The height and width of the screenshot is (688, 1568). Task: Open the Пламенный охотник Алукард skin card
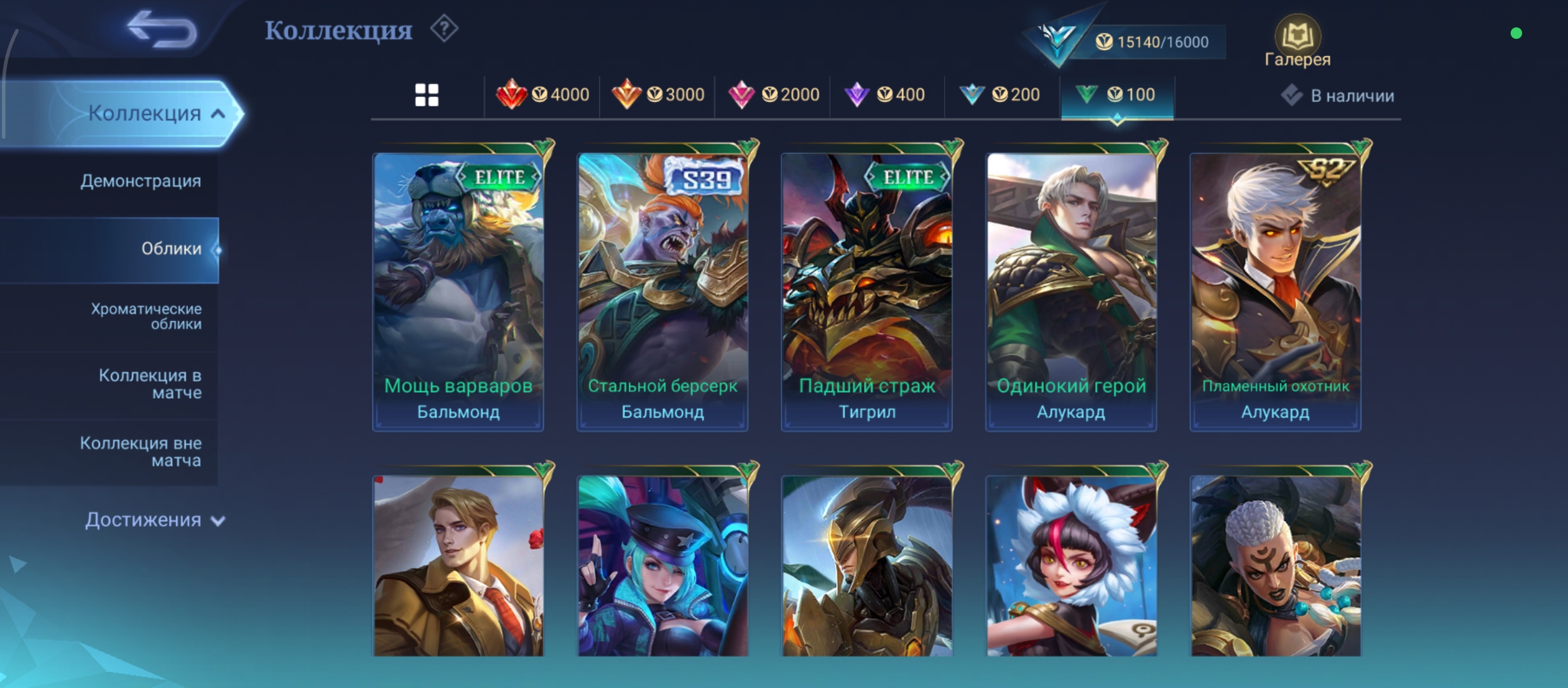(x=1275, y=292)
